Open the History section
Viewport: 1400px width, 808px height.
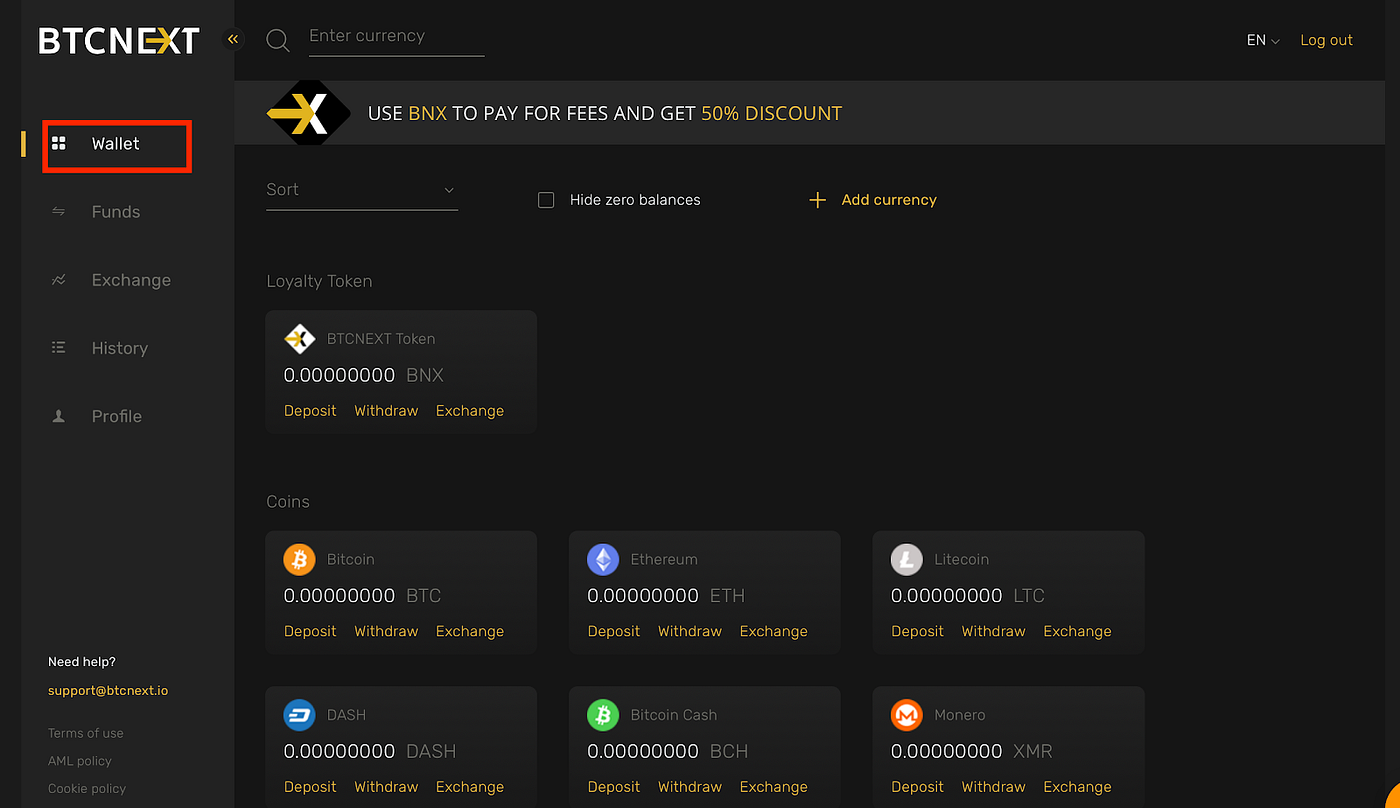tap(120, 348)
